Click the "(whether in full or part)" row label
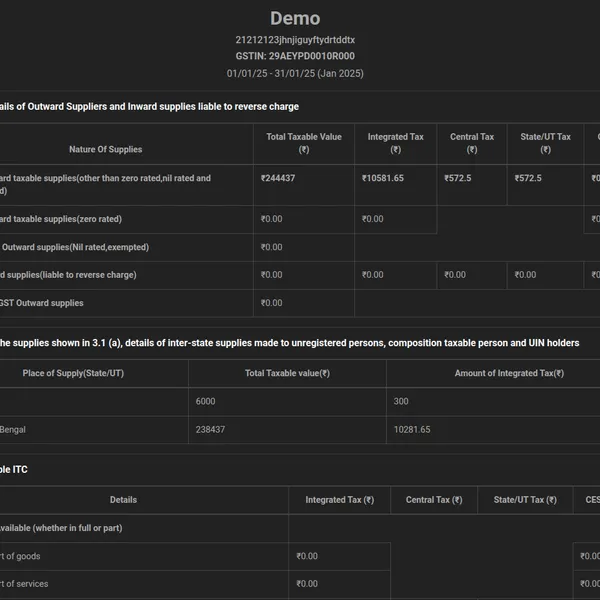 (61, 528)
